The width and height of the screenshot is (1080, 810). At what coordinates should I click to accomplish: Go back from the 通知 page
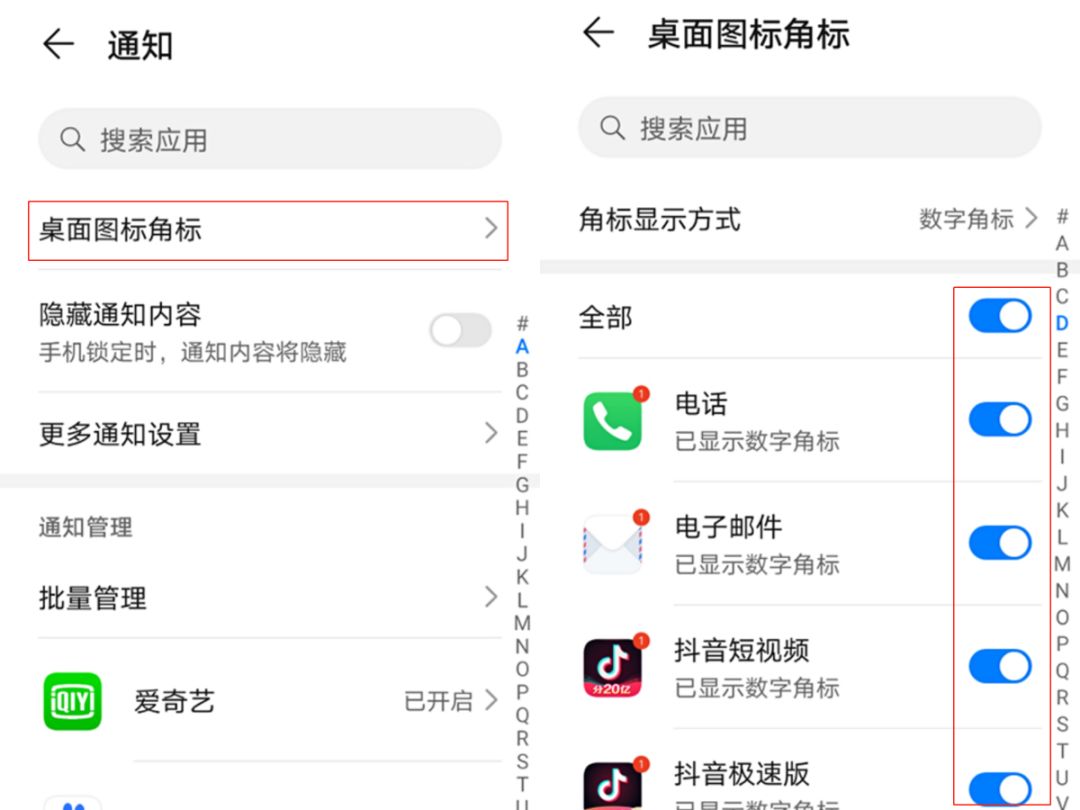click(59, 45)
